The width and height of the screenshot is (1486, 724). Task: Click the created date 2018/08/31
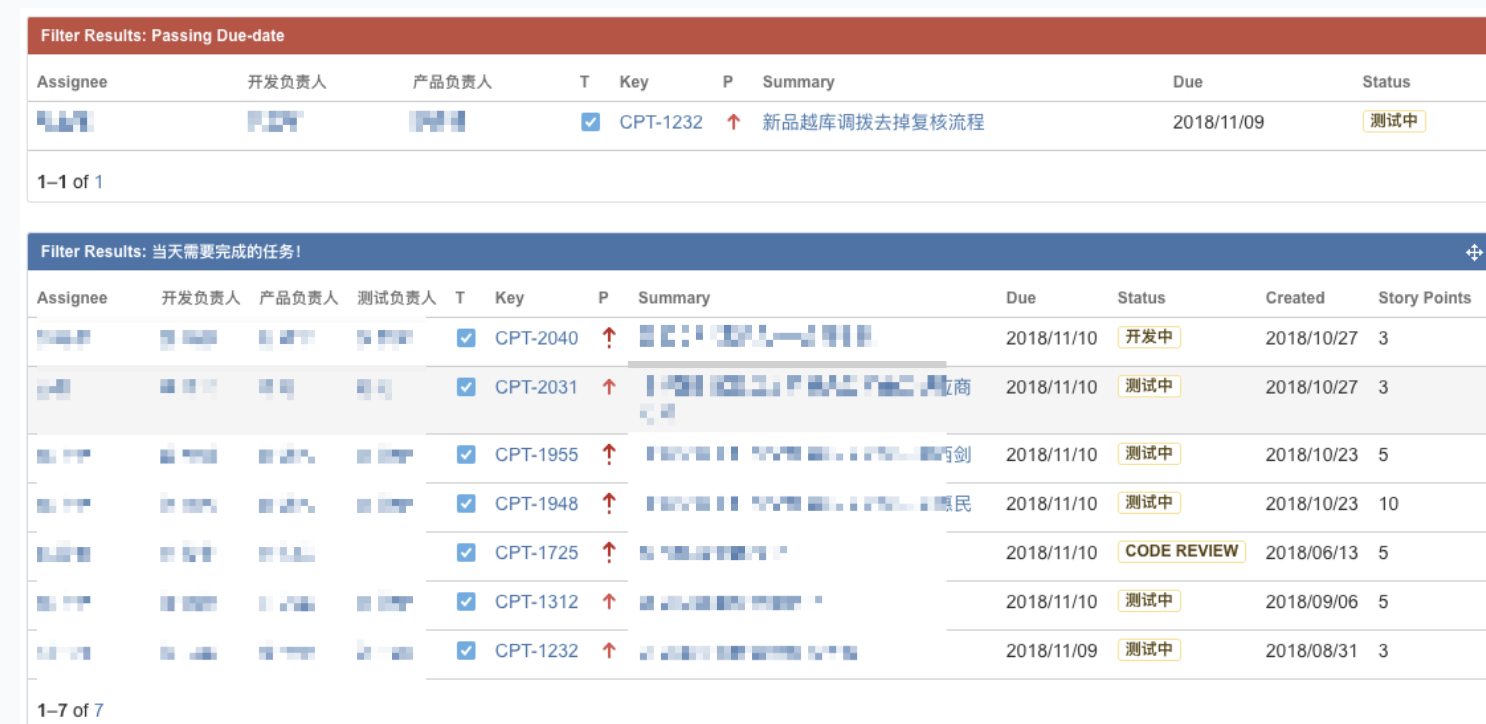(x=1312, y=650)
